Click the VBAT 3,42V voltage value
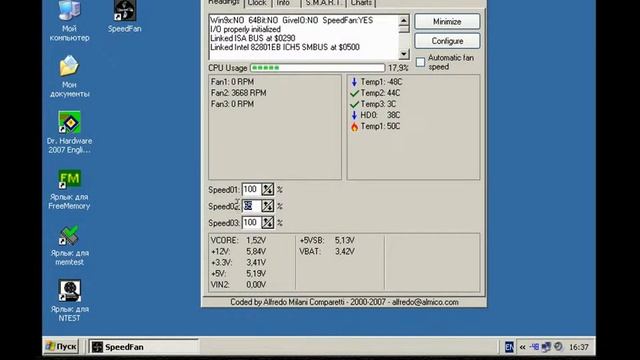This screenshot has width=640, height=360. tap(345, 251)
